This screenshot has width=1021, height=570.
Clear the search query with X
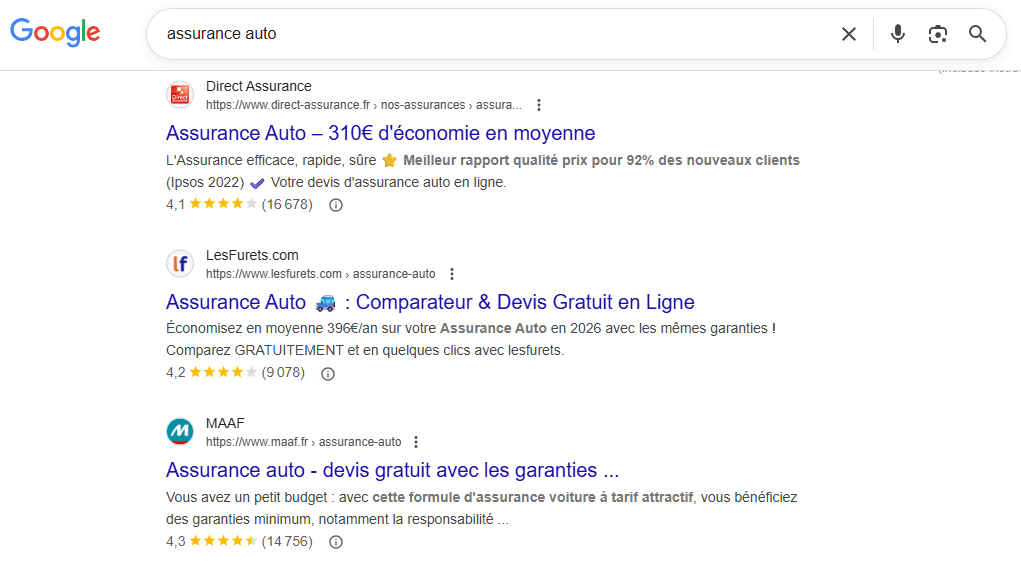(x=848, y=34)
